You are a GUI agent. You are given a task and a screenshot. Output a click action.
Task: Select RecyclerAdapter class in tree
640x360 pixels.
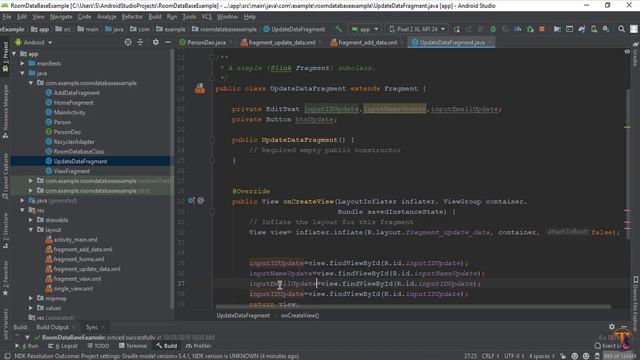pyautogui.click(x=74, y=142)
